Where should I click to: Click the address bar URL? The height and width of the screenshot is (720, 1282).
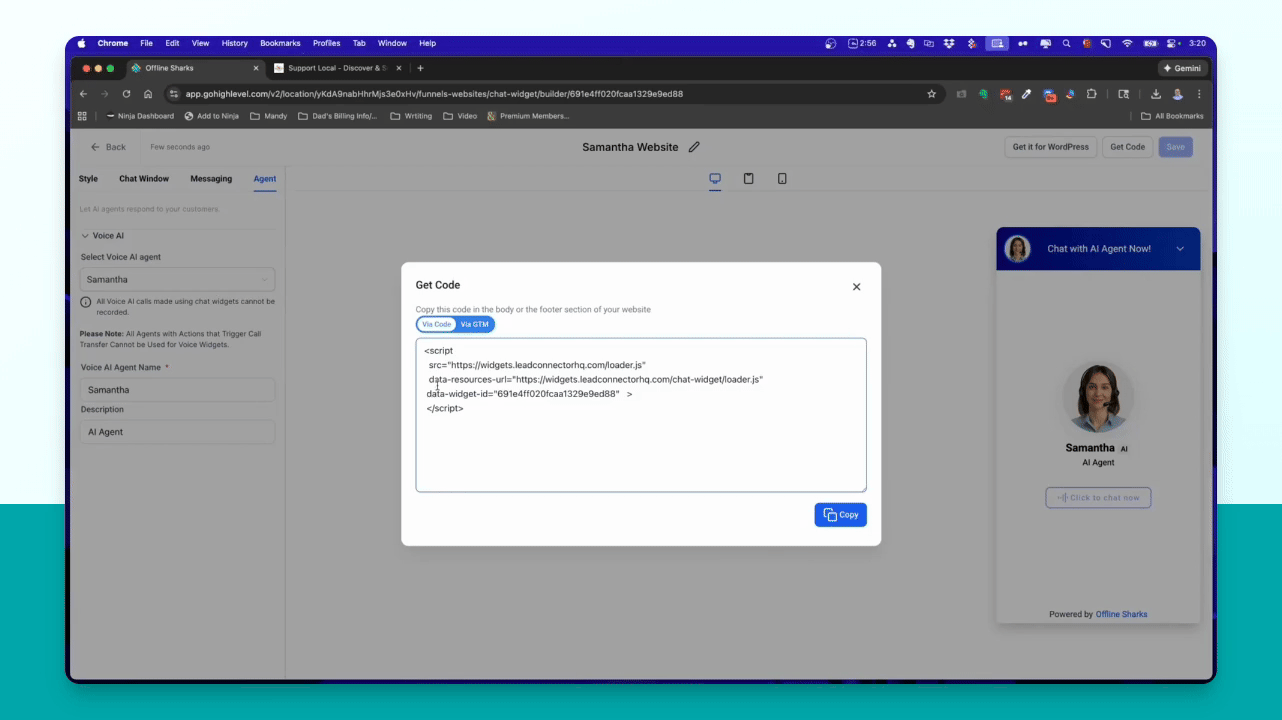(x=434, y=94)
